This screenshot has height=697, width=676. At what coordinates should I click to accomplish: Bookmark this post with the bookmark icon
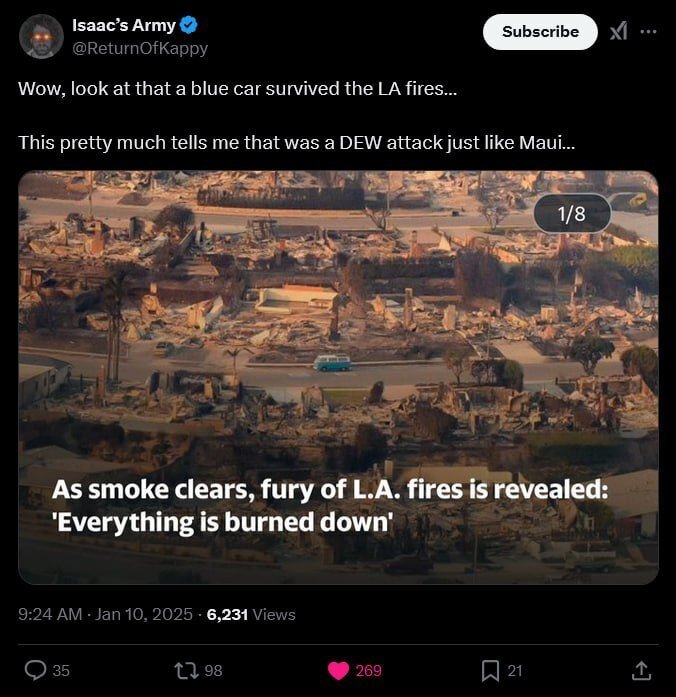pyautogui.click(x=490, y=670)
